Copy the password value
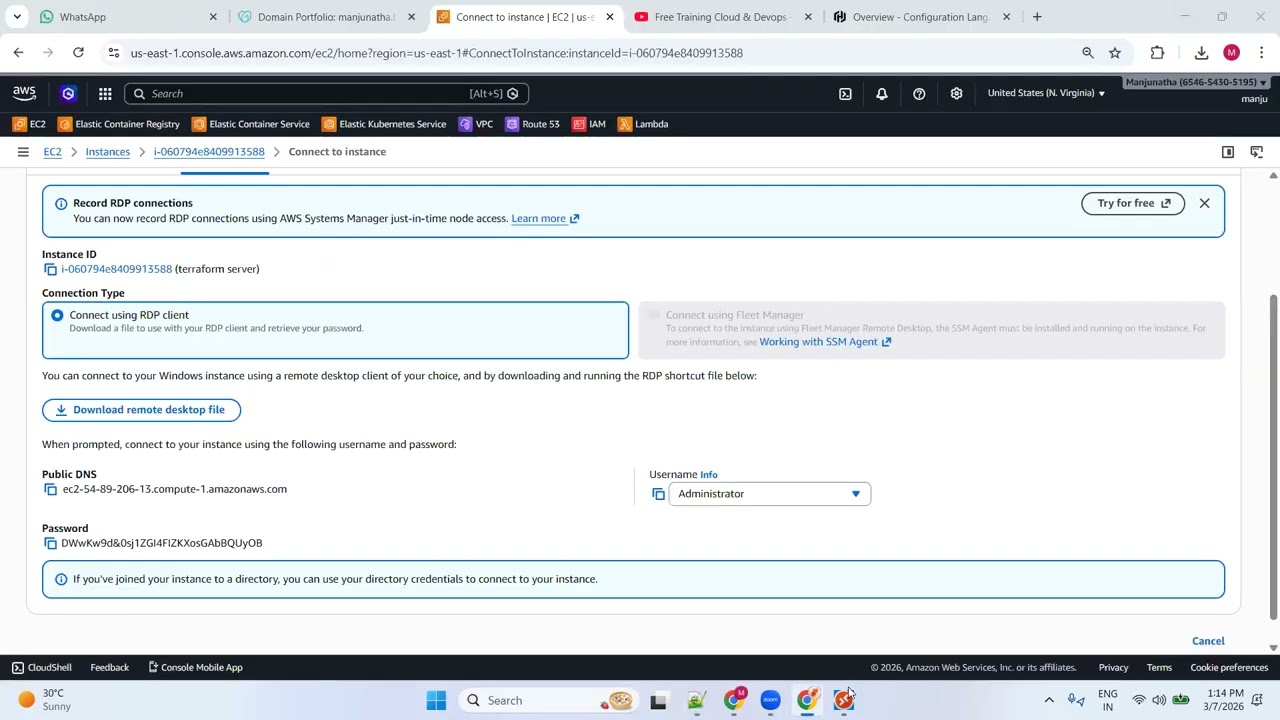The image size is (1280, 720). 50,543
